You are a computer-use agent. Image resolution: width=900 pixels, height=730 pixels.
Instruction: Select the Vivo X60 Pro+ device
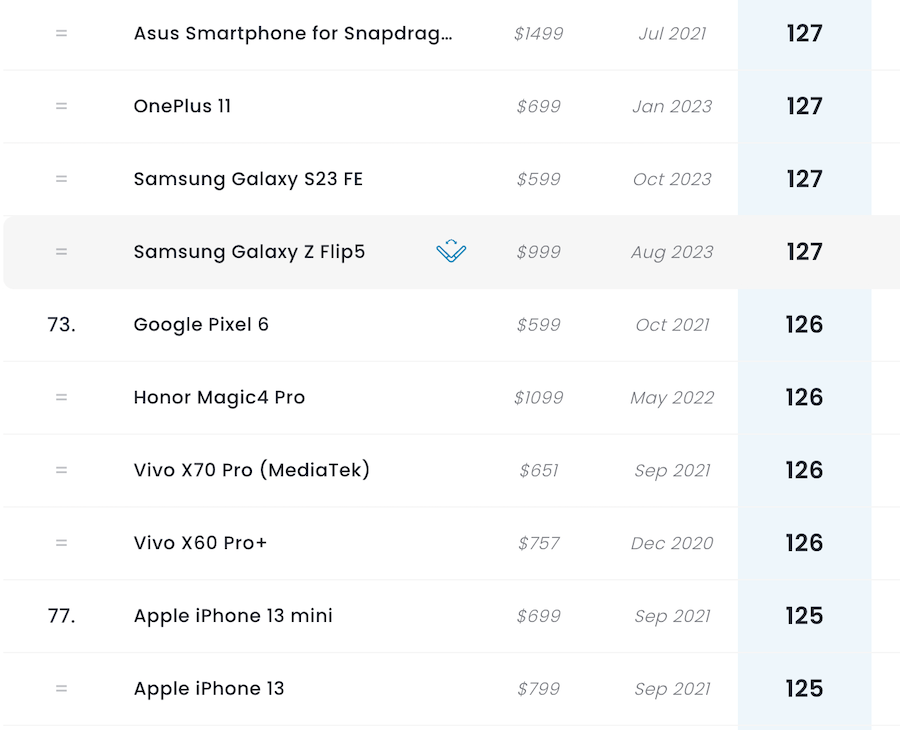200,543
